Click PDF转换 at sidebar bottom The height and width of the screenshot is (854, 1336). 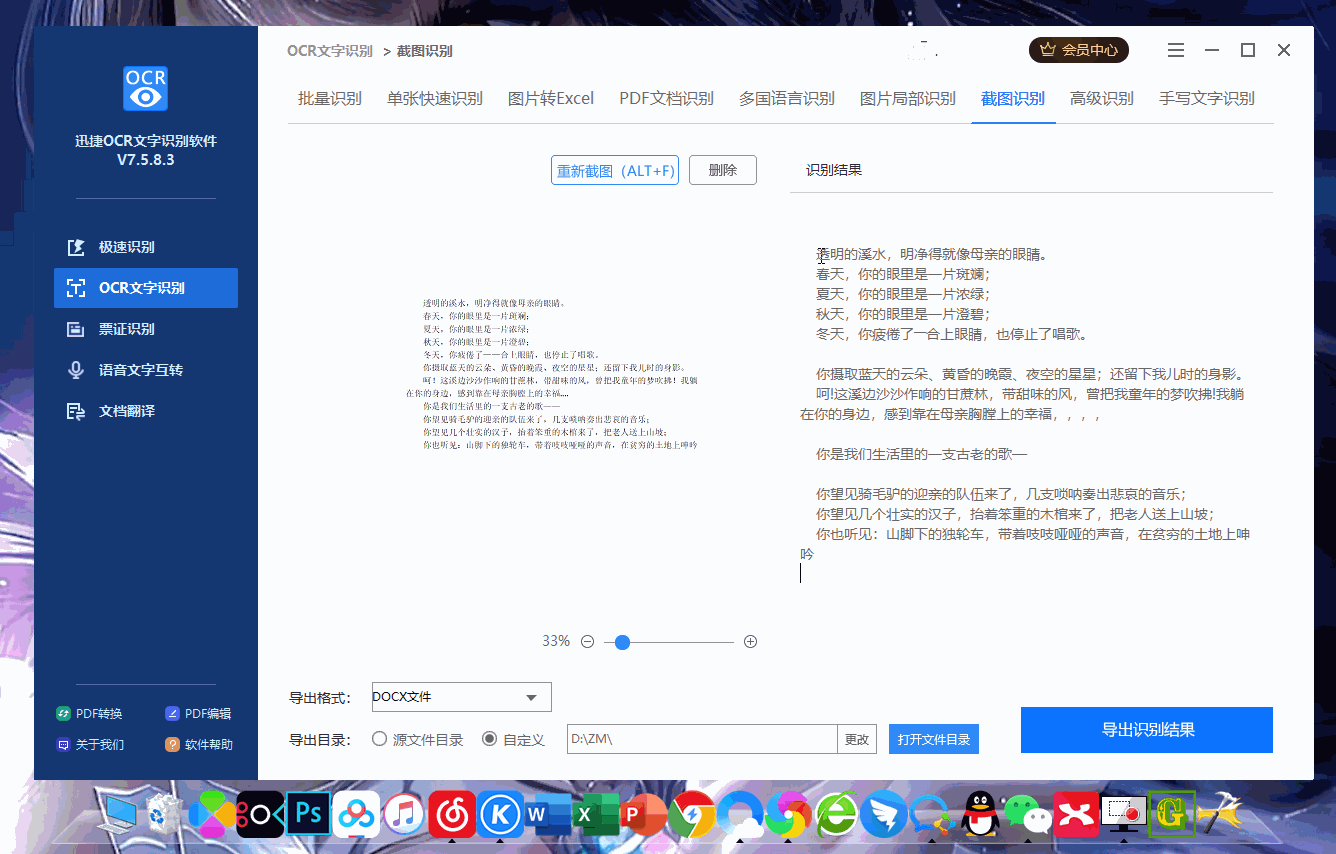point(90,713)
